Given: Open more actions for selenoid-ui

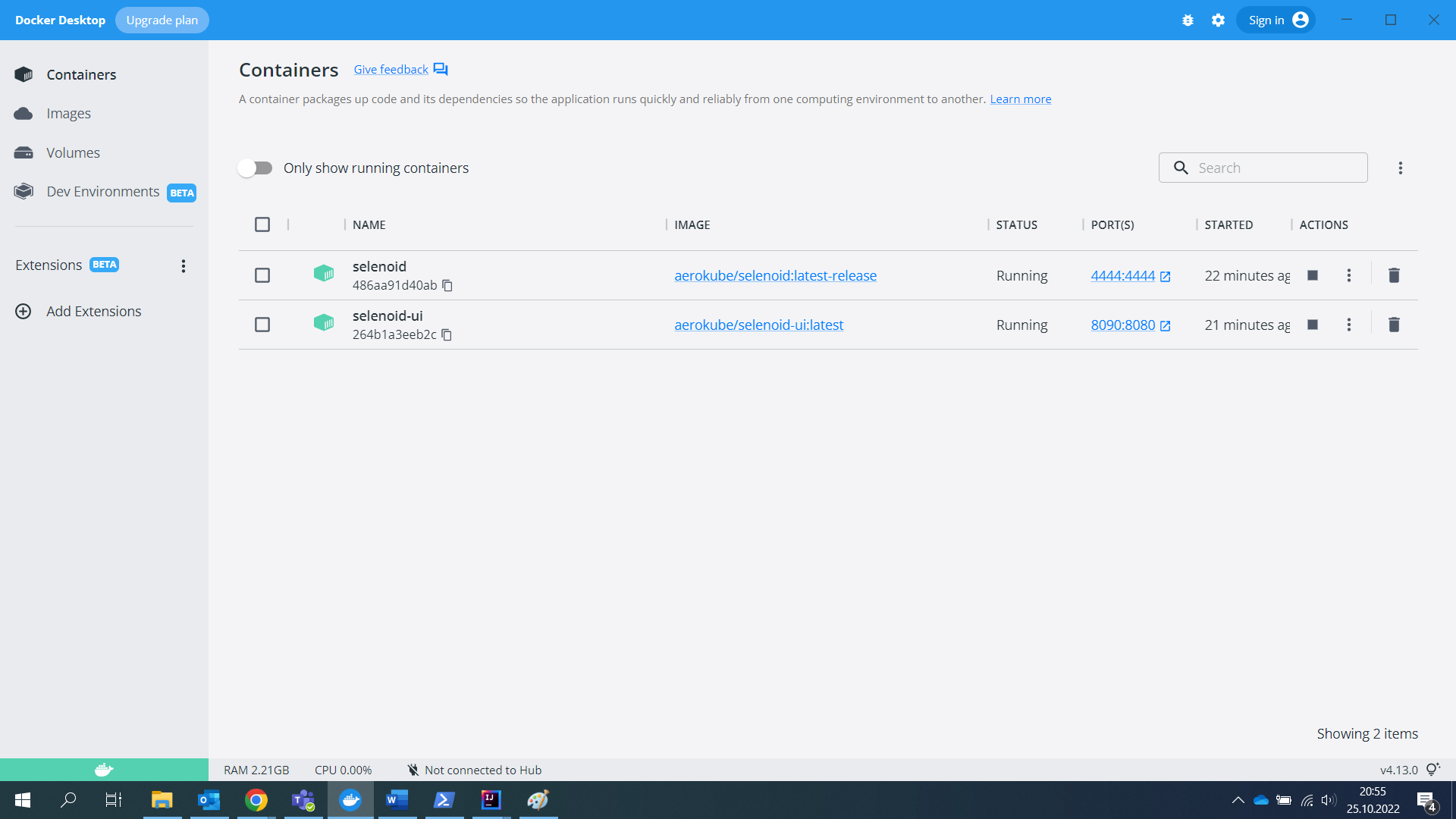Looking at the screenshot, I should point(1349,325).
